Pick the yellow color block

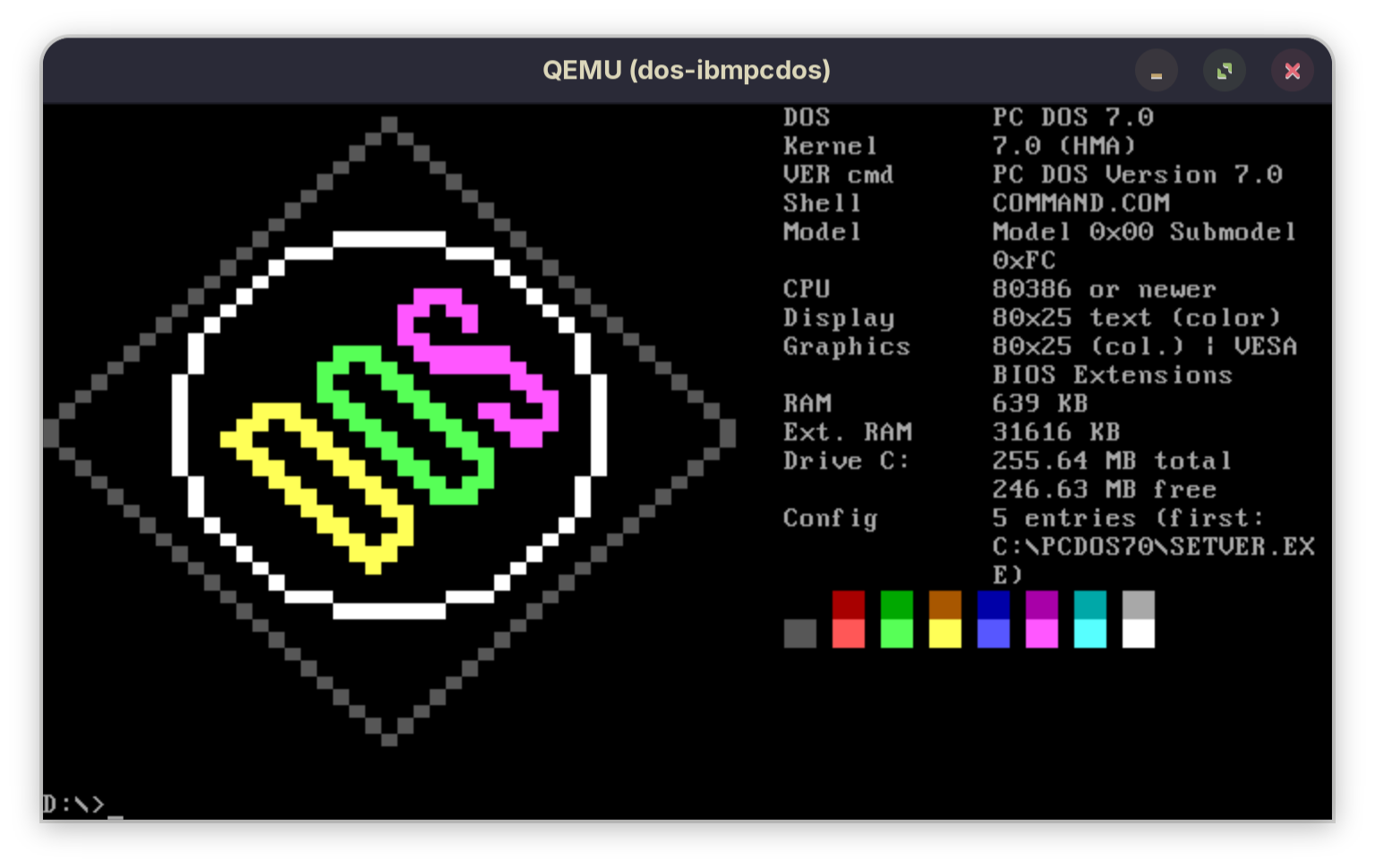(945, 634)
